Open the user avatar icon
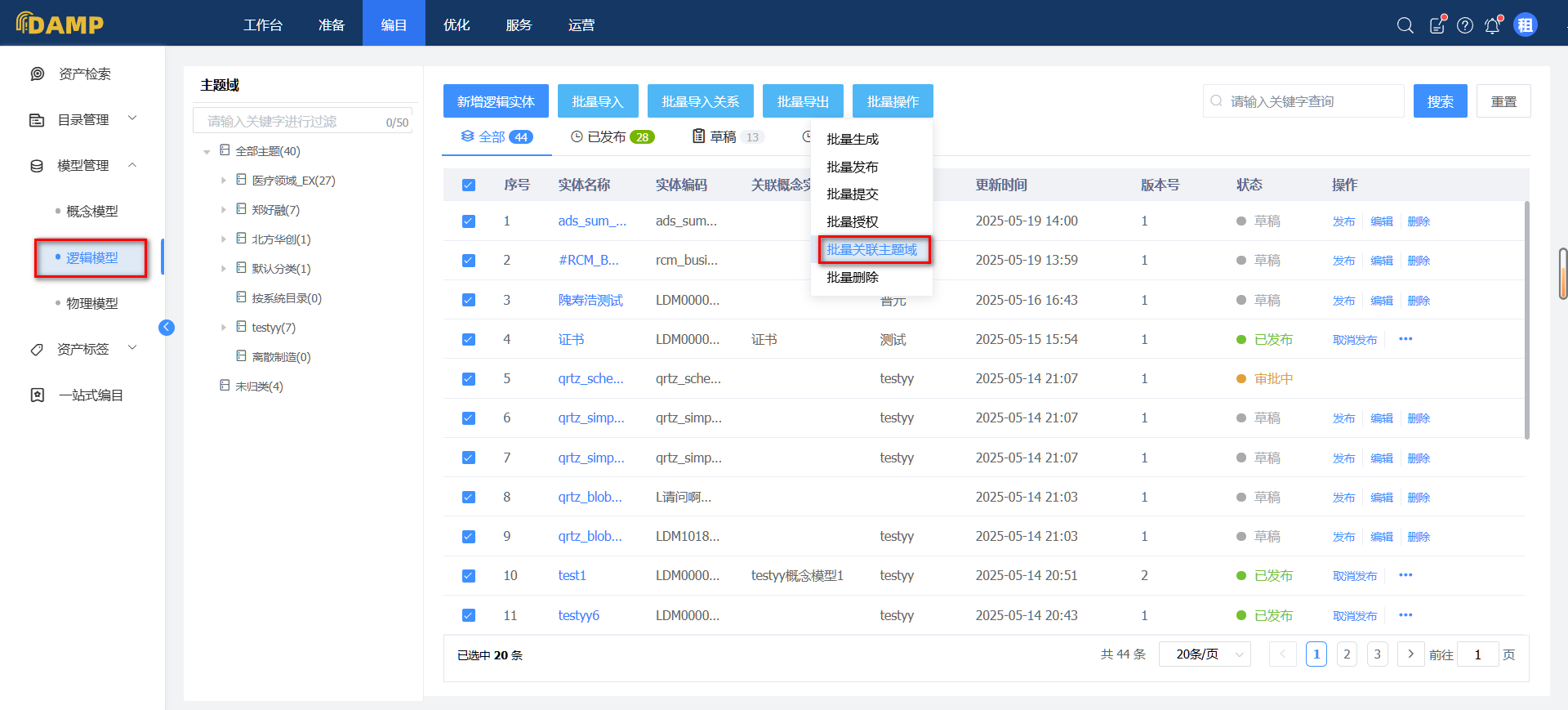The width and height of the screenshot is (1568, 710). click(1525, 25)
